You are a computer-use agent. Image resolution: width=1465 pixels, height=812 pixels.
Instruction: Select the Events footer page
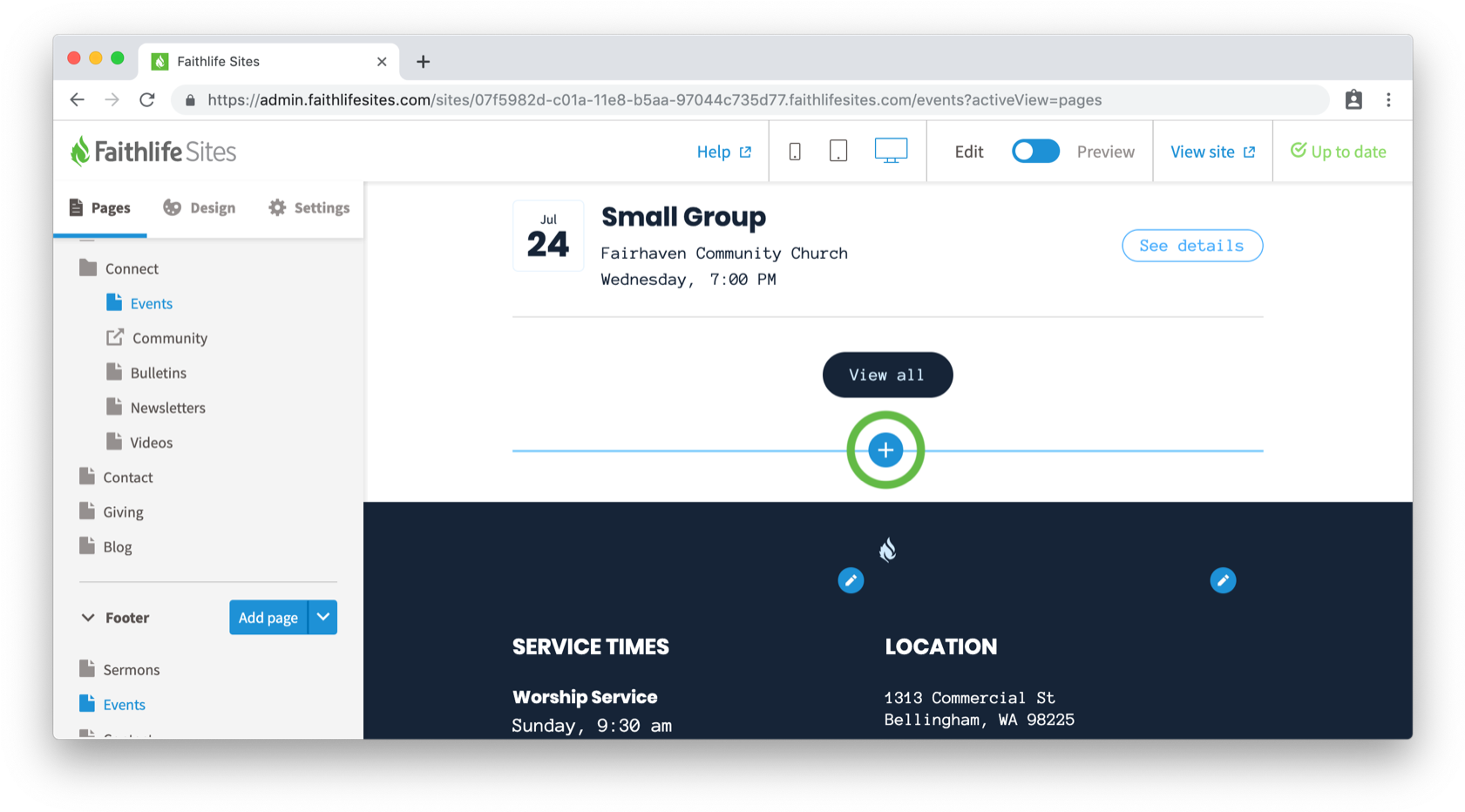pos(125,705)
